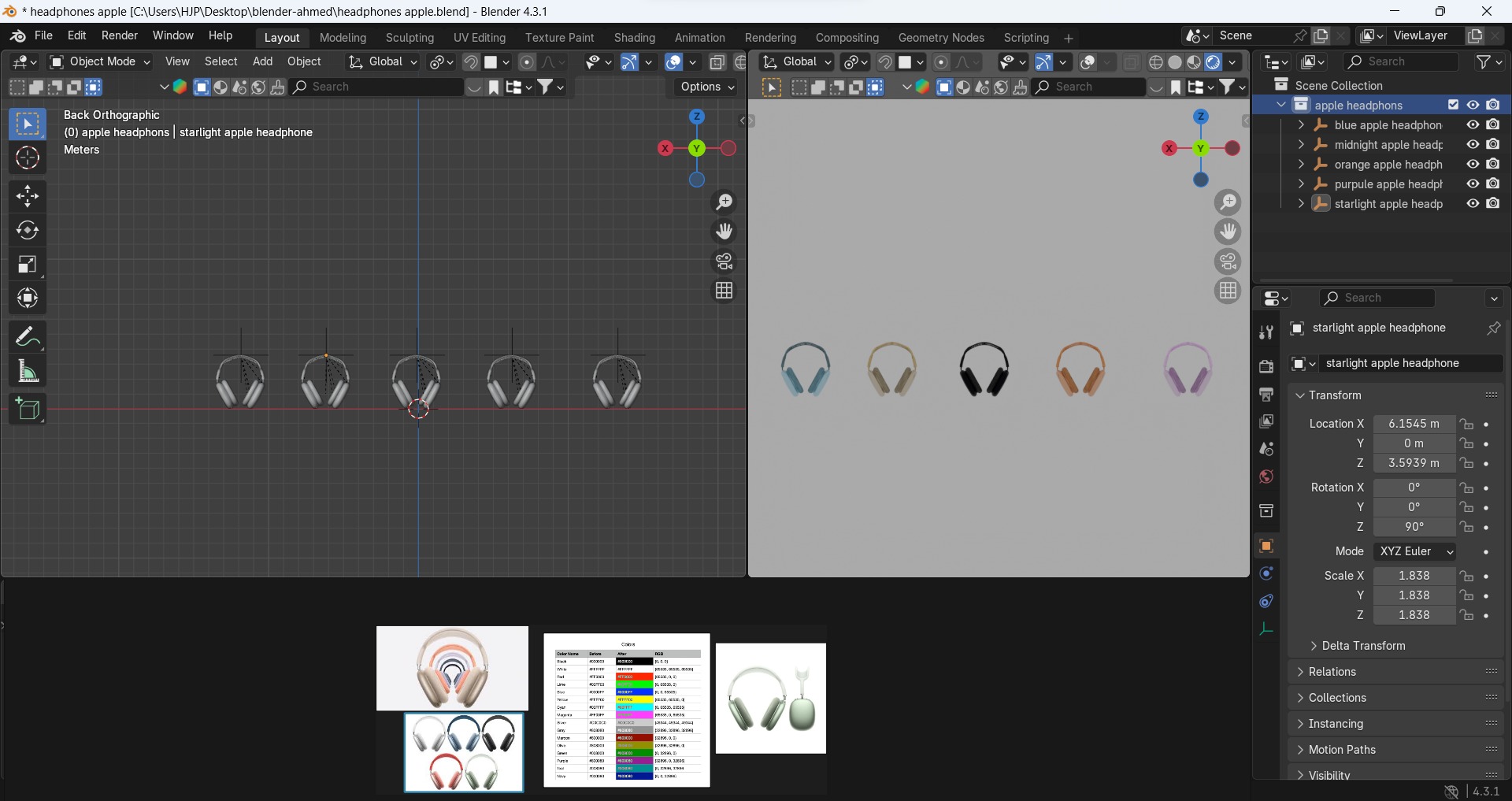This screenshot has height=801, width=1512.
Task: Open the Render properties tab
Action: (x=1266, y=366)
